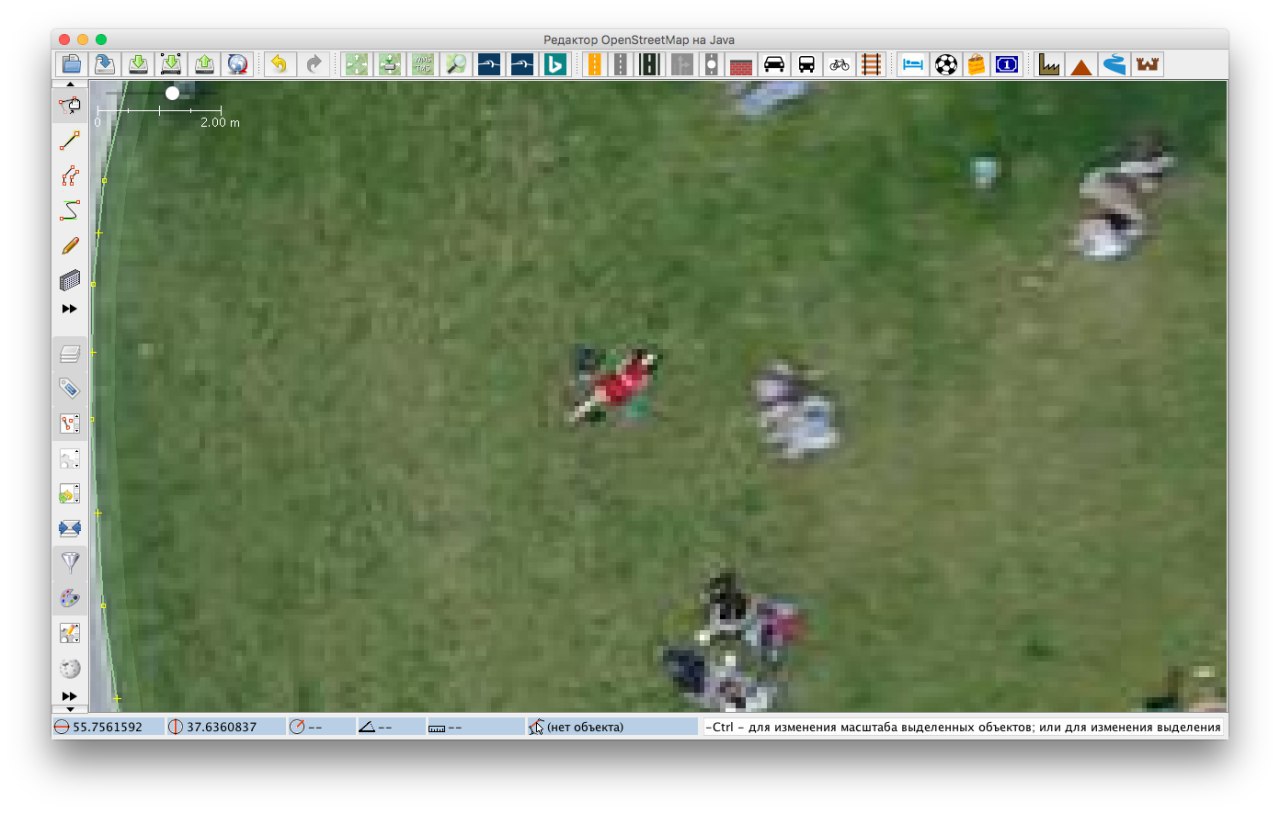Click Zoom to data icon
1280x813 pixels.
[357, 64]
